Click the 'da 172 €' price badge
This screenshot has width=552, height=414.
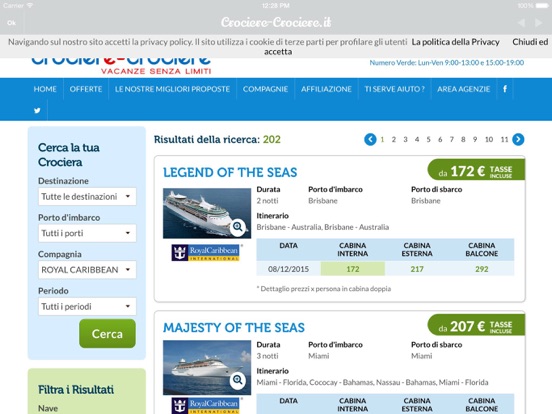click(476, 170)
